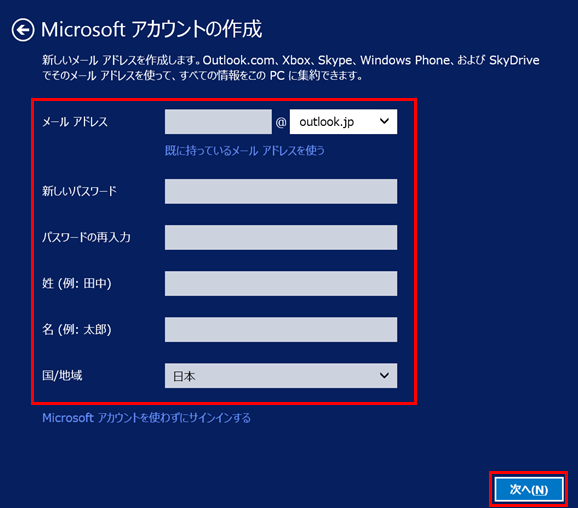This screenshot has width=578, height=508.
Task: Click the 国/地域 label
Action: [62, 376]
